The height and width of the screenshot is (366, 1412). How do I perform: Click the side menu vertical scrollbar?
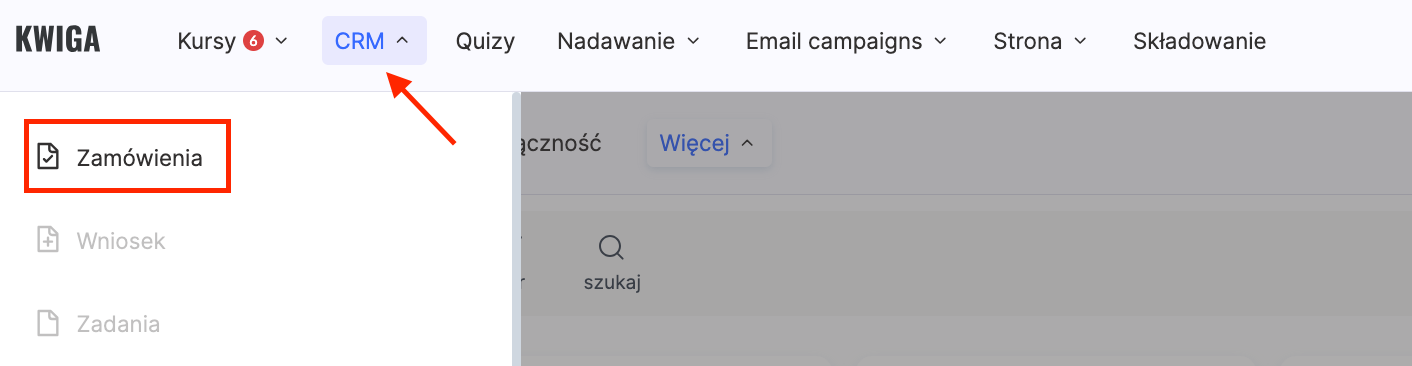[x=517, y=229]
